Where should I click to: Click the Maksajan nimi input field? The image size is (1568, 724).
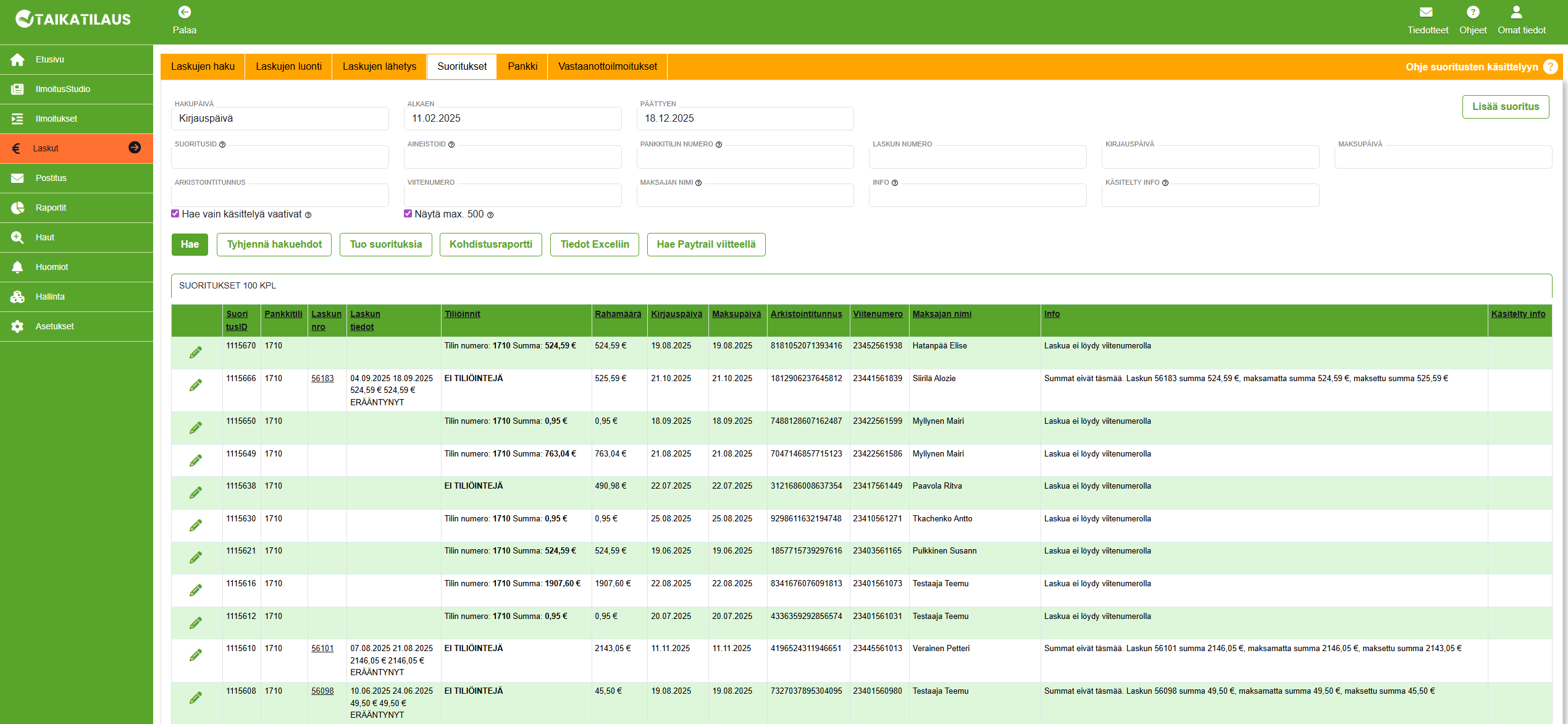(x=745, y=196)
